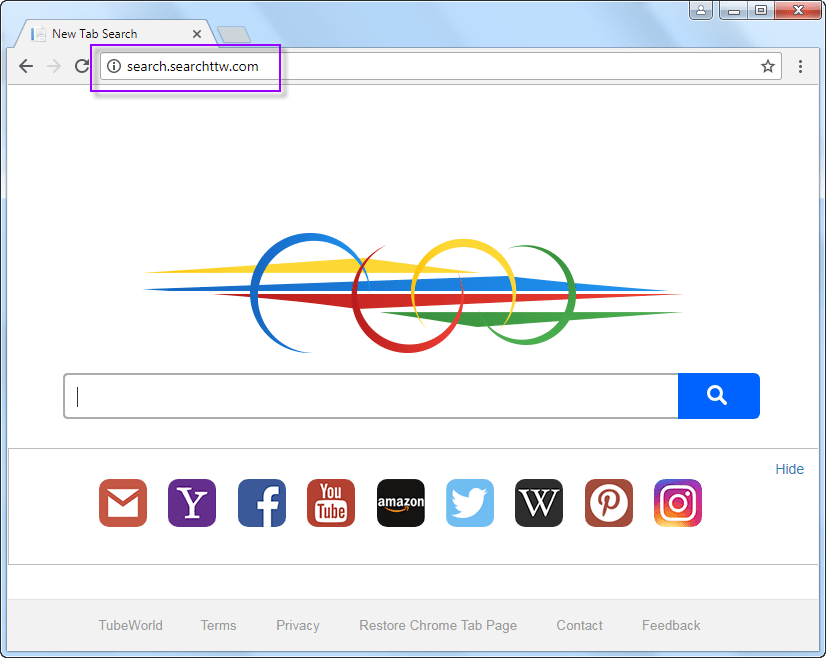
Task: Open the Terms footer link
Action: coord(218,625)
